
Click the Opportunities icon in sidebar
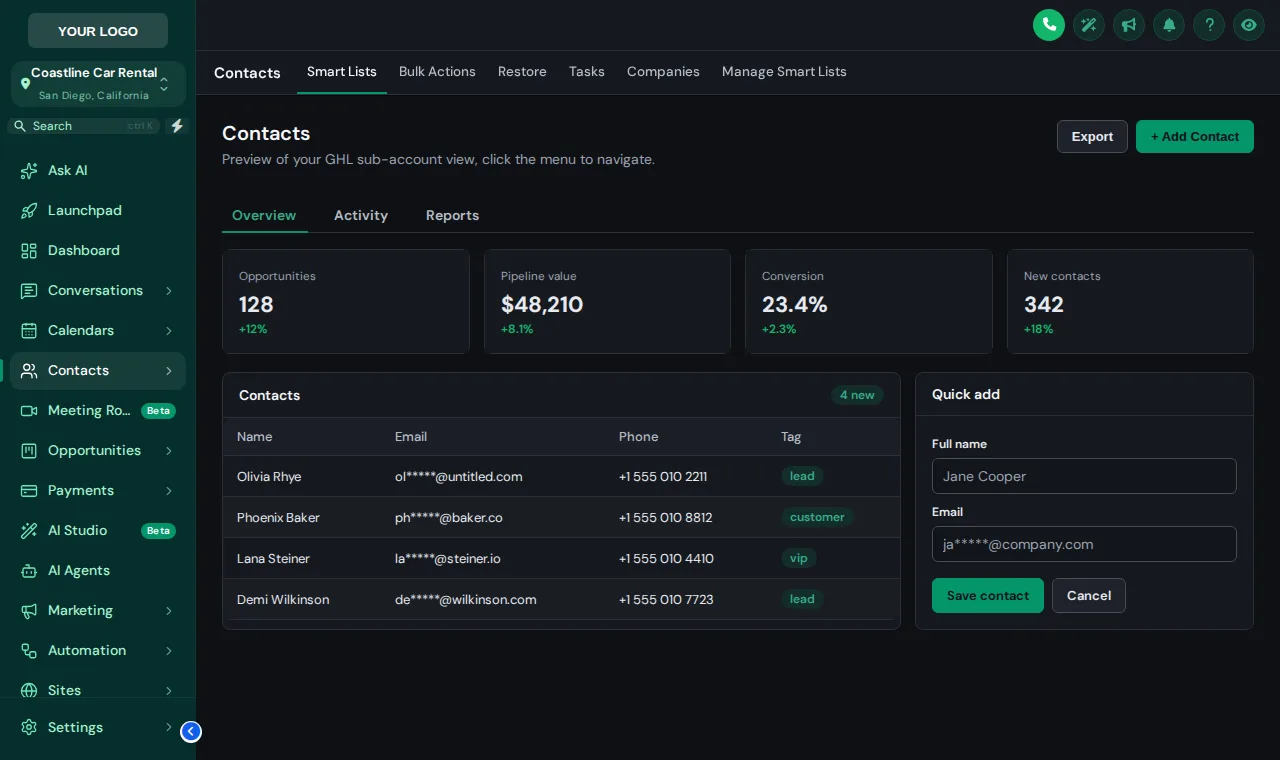29,451
